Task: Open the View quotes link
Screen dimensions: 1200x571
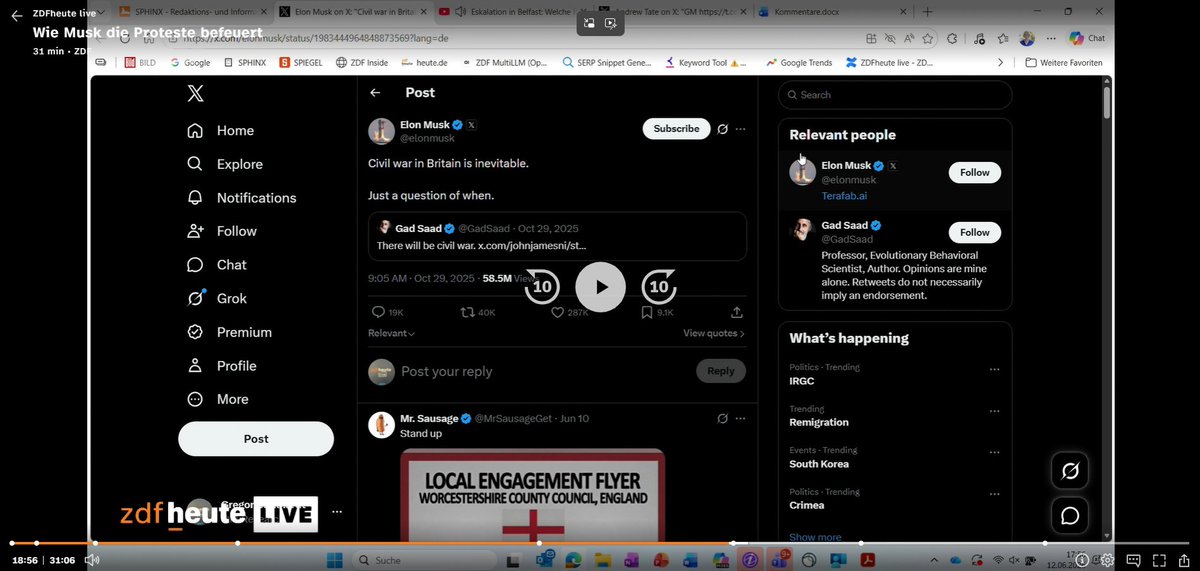Action: (x=714, y=333)
